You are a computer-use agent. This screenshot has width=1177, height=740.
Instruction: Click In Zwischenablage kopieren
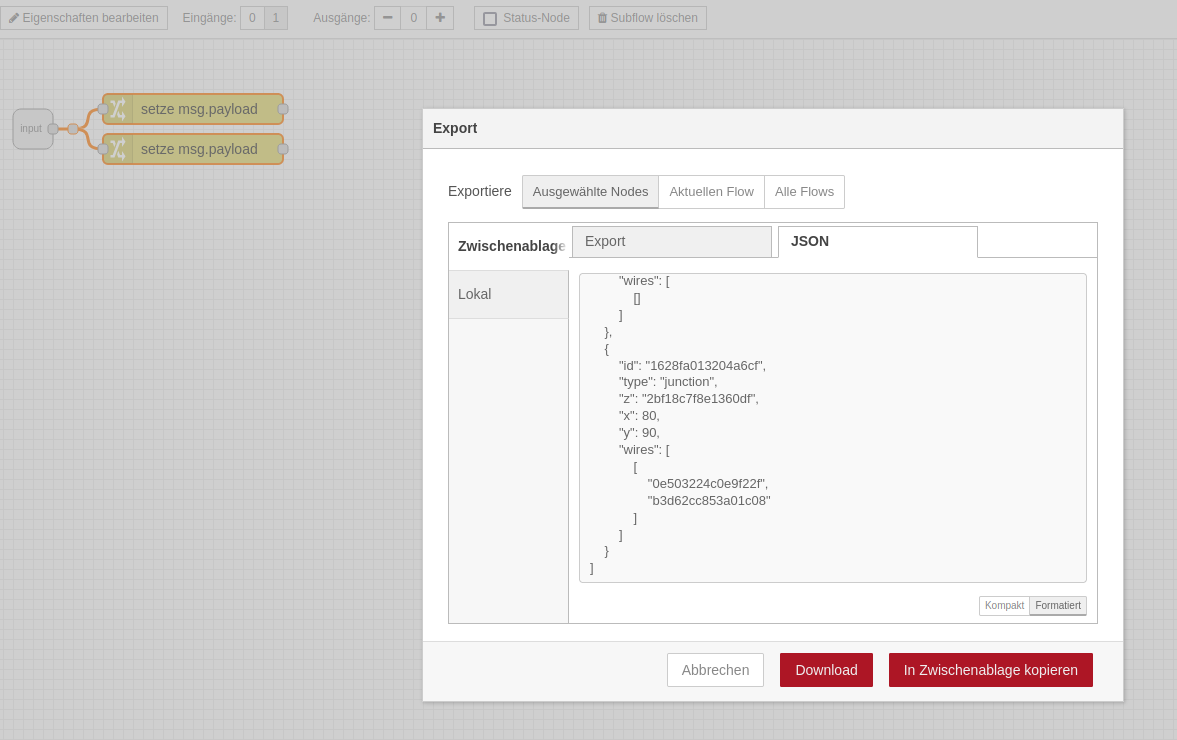[990, 669]
